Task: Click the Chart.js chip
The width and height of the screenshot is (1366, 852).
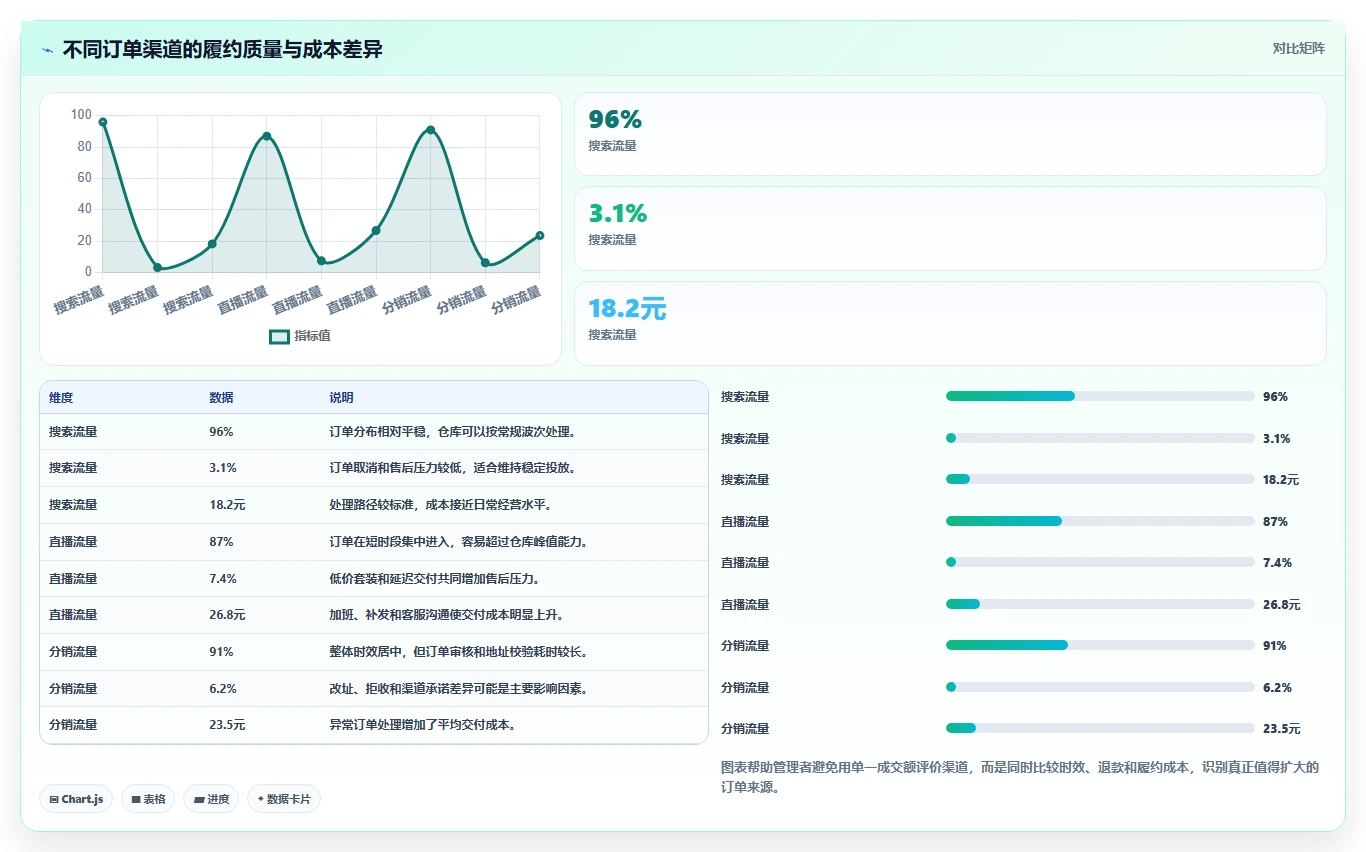Action: pyautogui.click(x=76, y=799)
